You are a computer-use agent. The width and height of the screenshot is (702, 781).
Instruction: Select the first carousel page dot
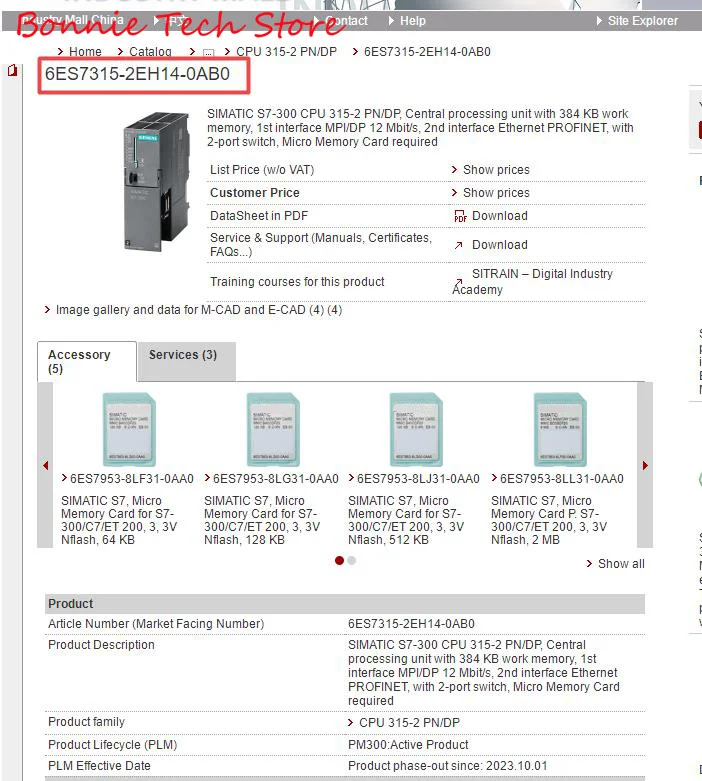[x=339, y=560]
